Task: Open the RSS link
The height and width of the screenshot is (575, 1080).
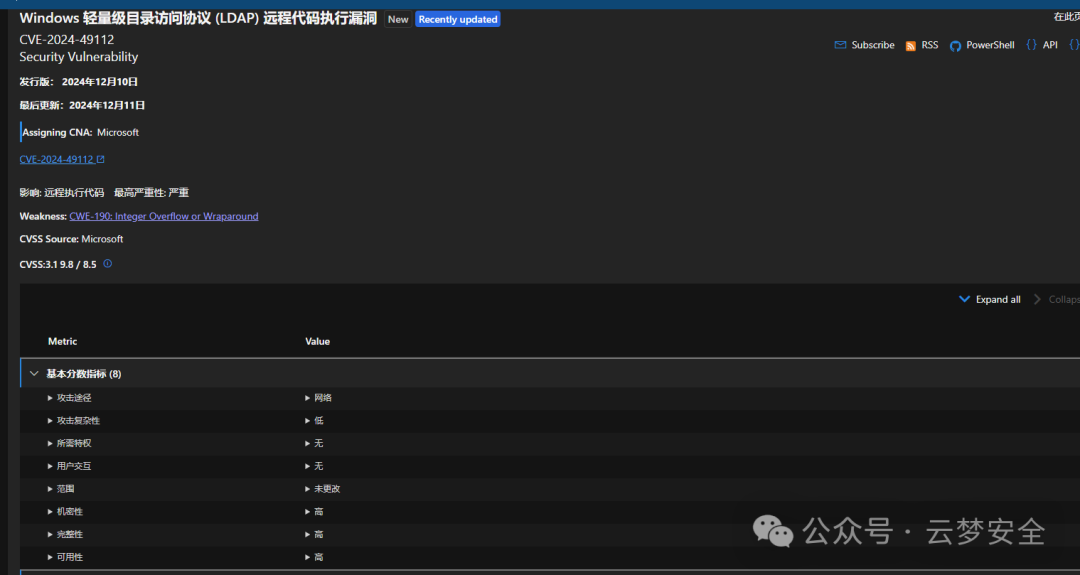Action: click(930, 45)
